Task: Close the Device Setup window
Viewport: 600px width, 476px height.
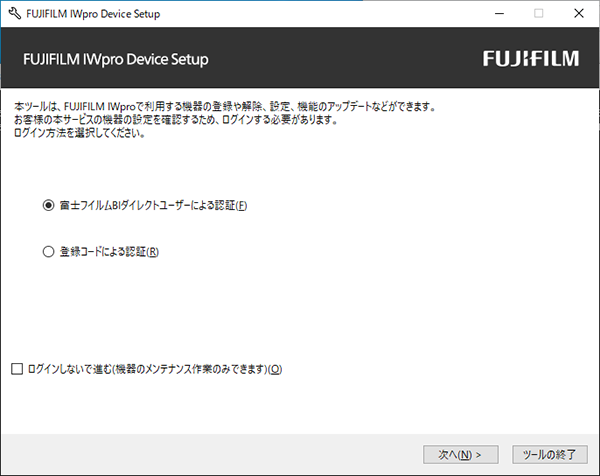Action: (579, 13)
